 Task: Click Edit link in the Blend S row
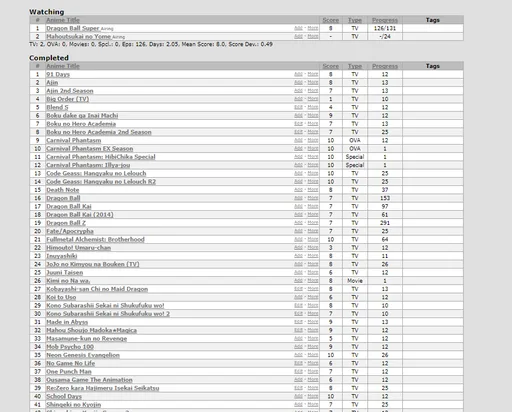tap(298, 107)
